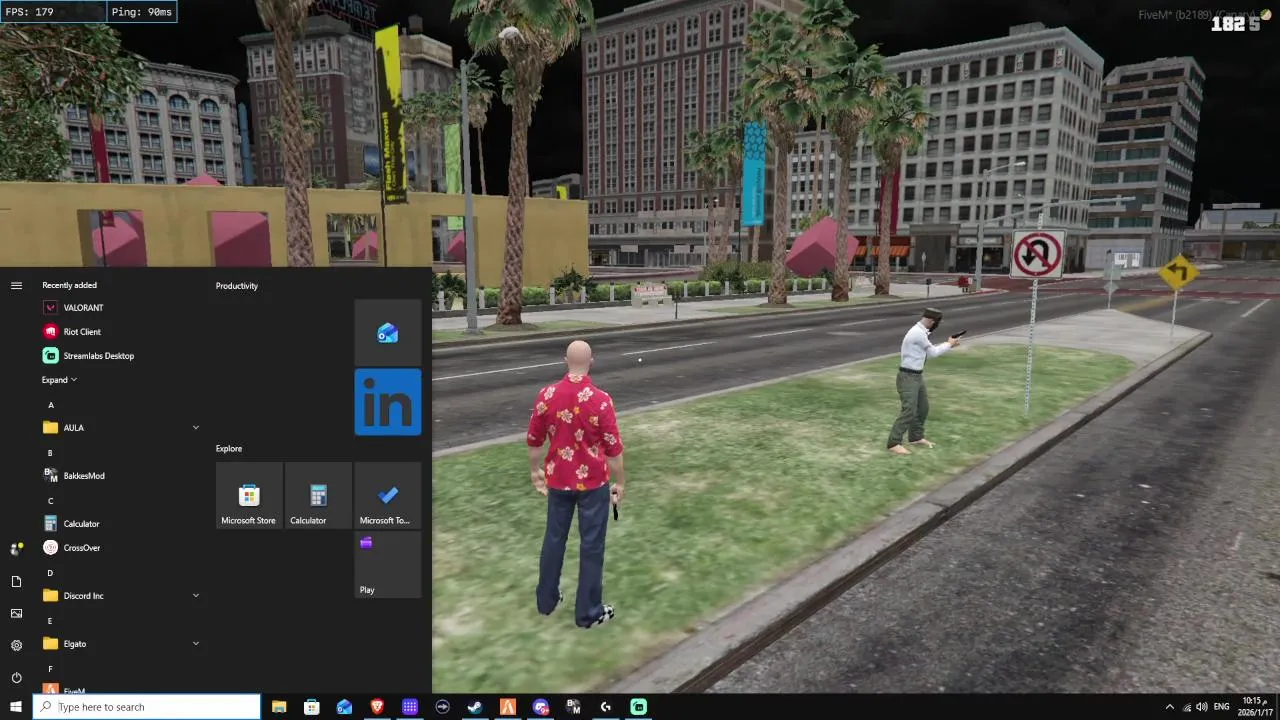Image resolution: width=1280 pixels, height=720 pixels.
Task: Open Outlook from the taskbar
Action: coord(344,707)
